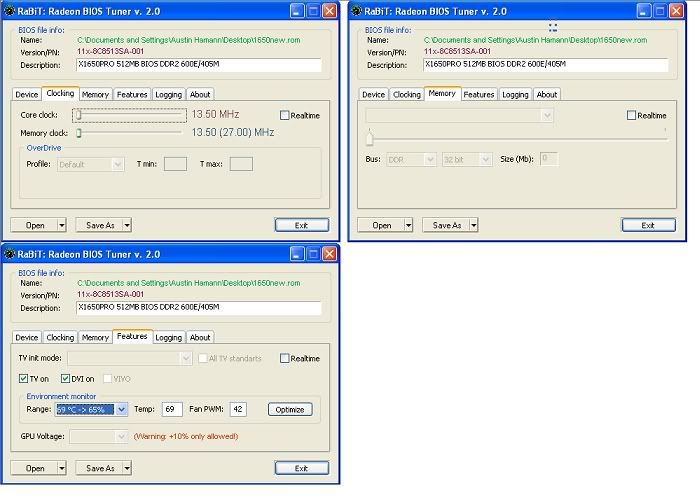
Task: Switch to About tab in Features window
Action: pos(200,338)
